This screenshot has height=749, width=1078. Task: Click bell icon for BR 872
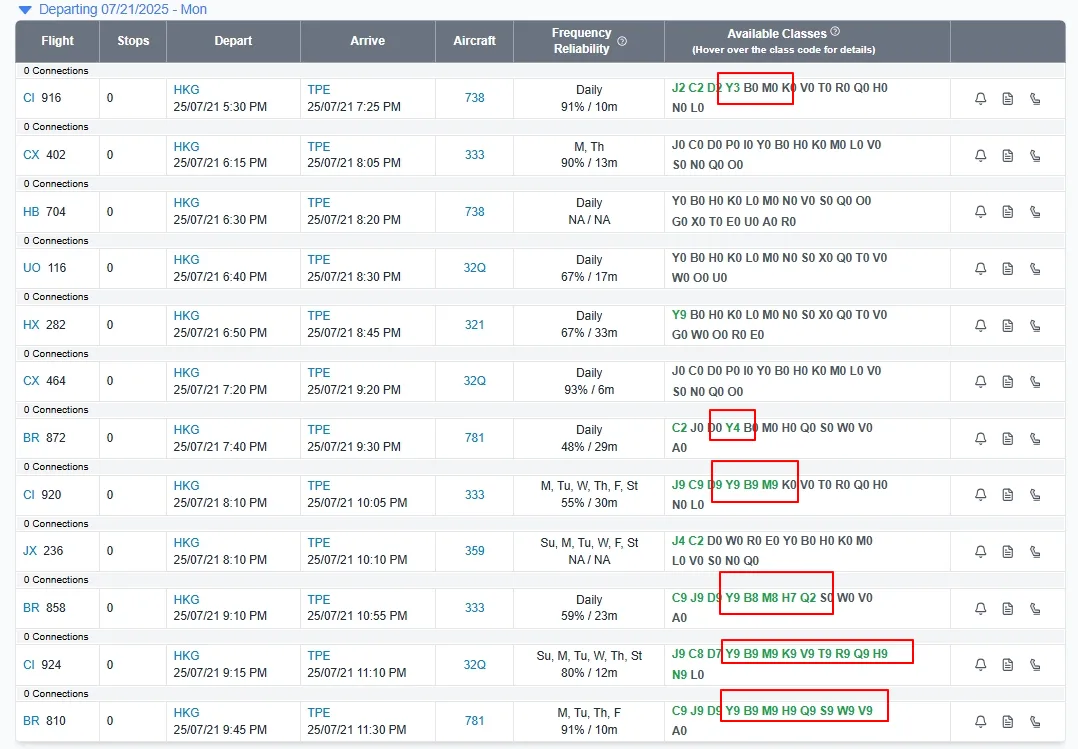[x=980, y=438]
